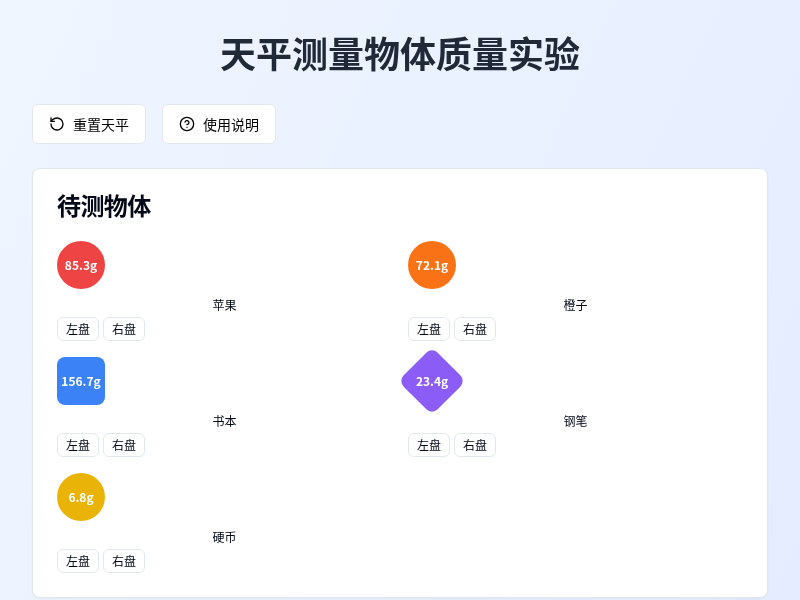Open the 使用说明 instructions
Image resolution: width=800 pixels, height=600 pixels.
pyautogui.click(x=219, y=124)
